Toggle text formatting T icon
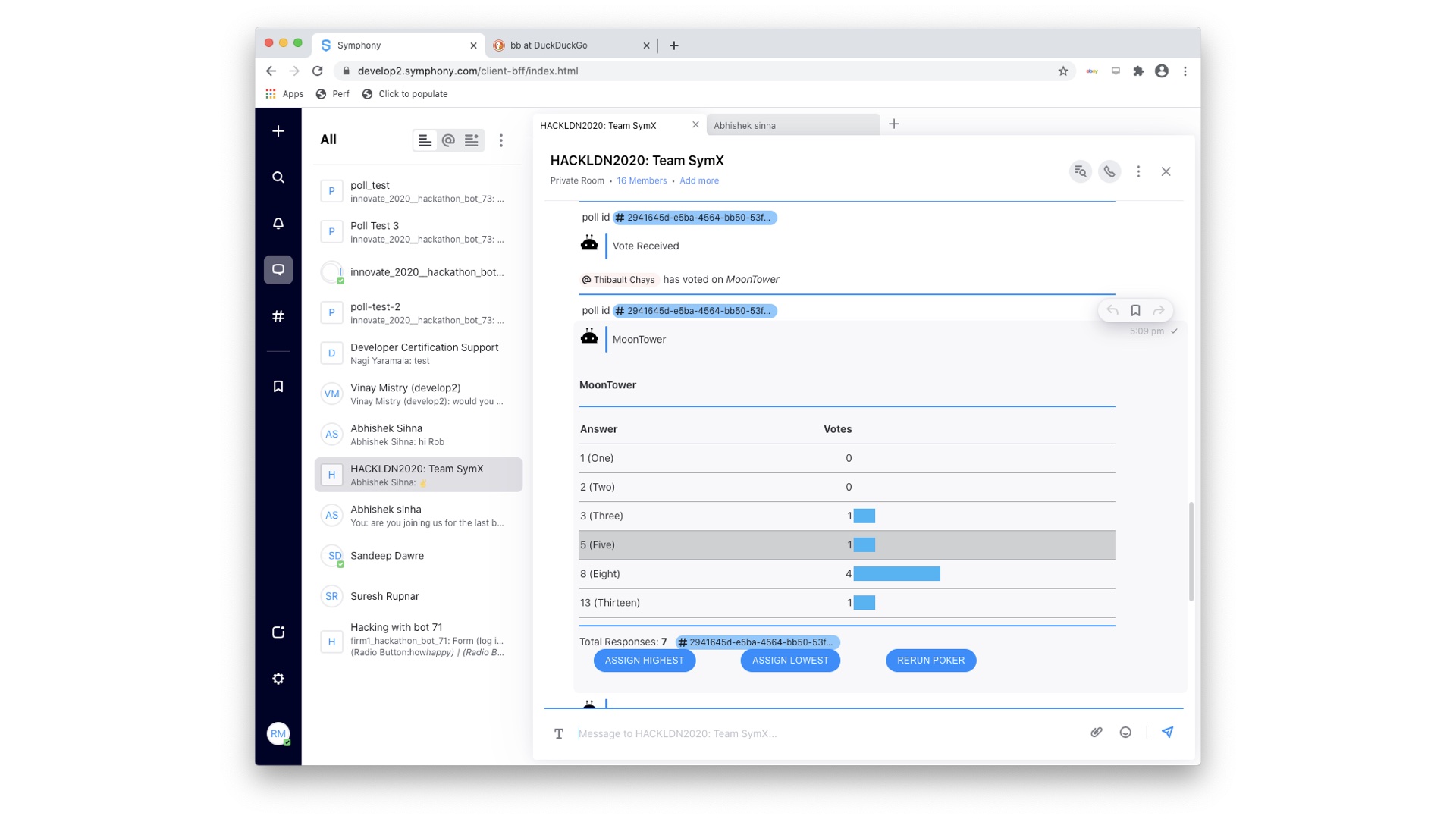Viewport: 1456px width, 819px height. [559, 733]
